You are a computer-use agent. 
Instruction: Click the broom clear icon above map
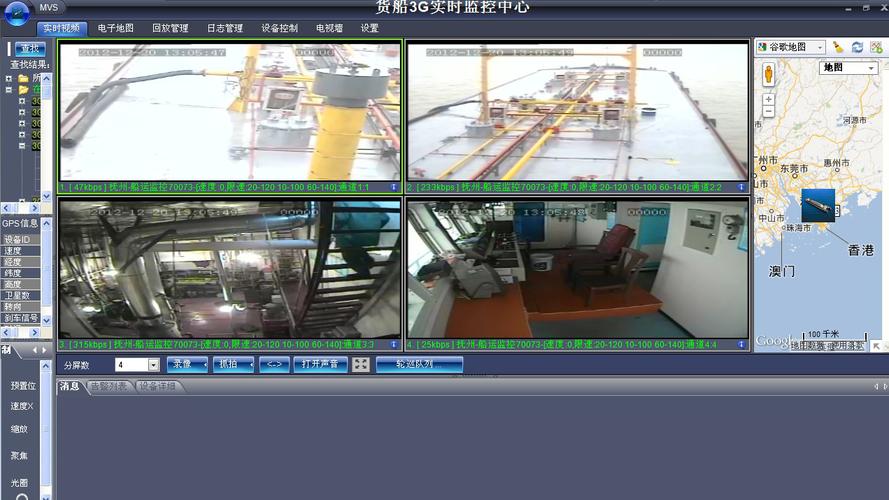click(838, 47)
